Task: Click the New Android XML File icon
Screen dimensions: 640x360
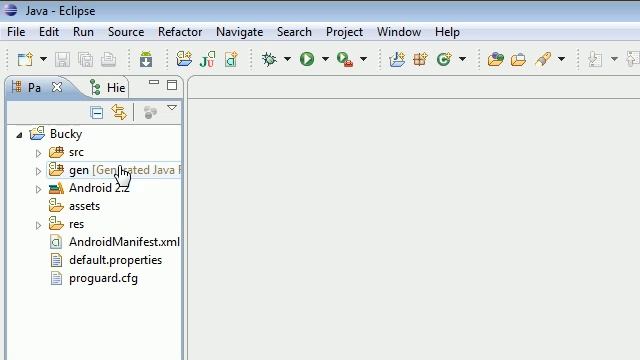Action: [231, 60]
